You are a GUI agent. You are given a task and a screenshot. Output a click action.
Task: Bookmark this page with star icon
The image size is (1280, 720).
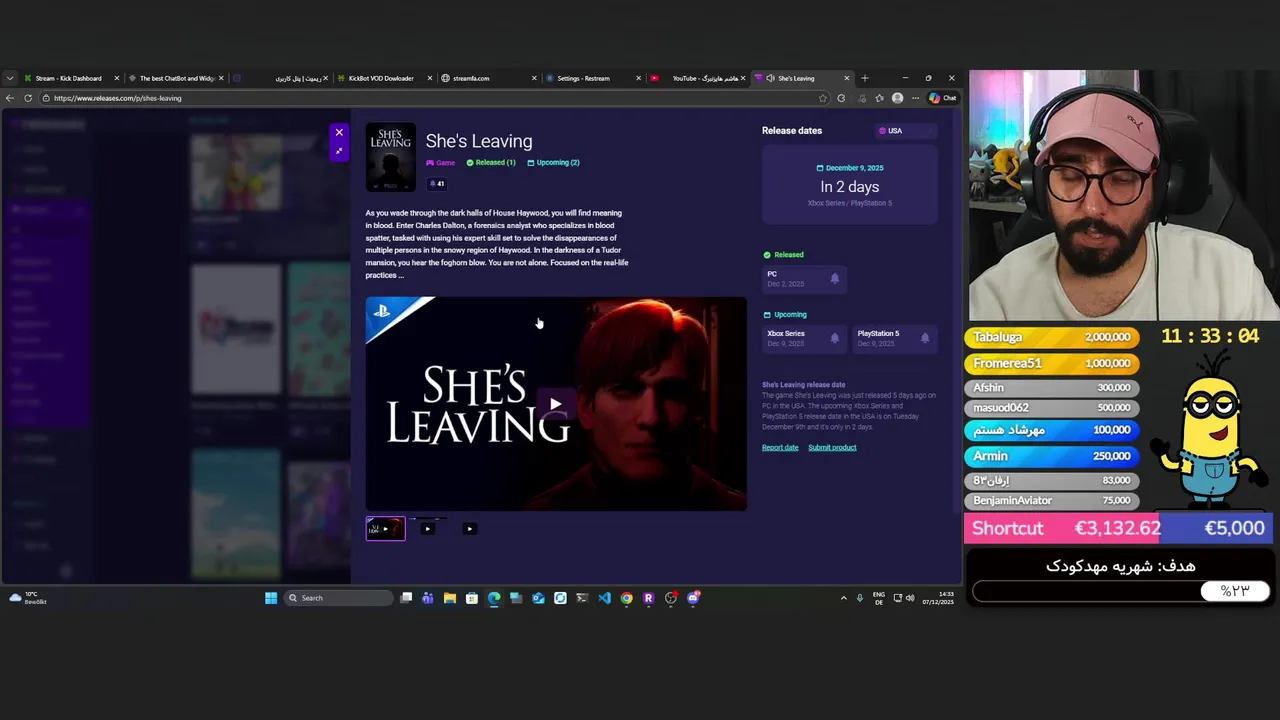click(x=823, y=98)
